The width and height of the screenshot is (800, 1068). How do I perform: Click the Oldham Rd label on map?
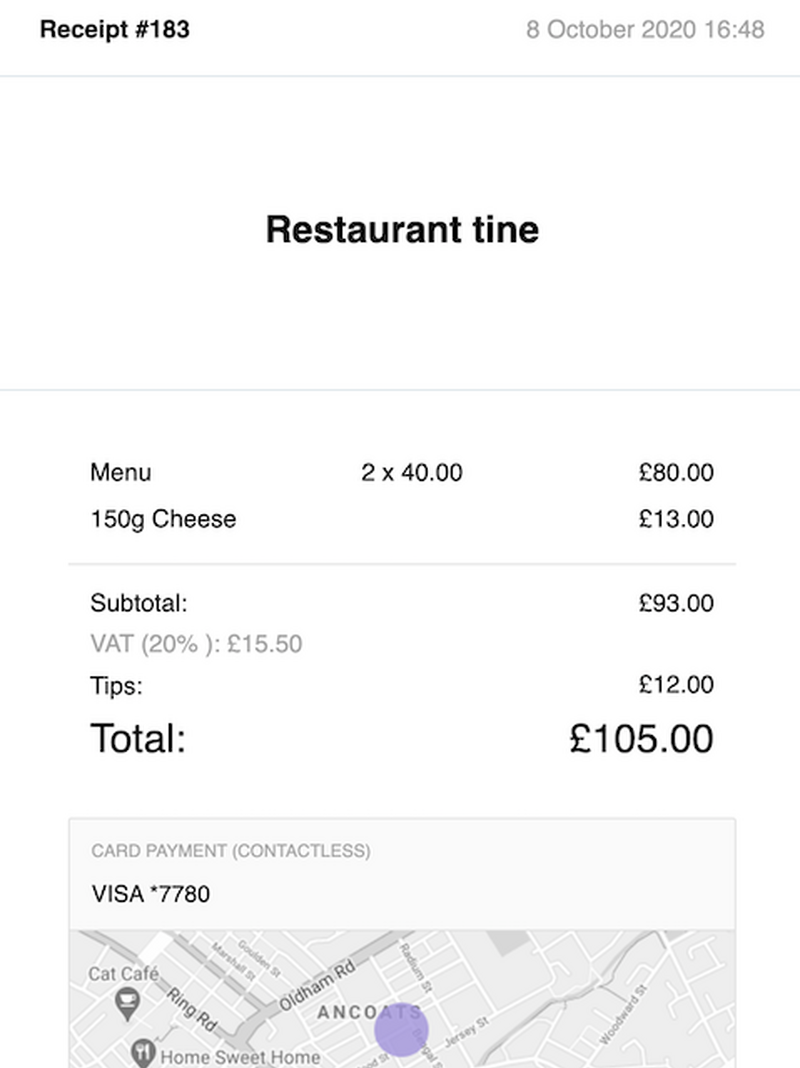pos(317,986)
